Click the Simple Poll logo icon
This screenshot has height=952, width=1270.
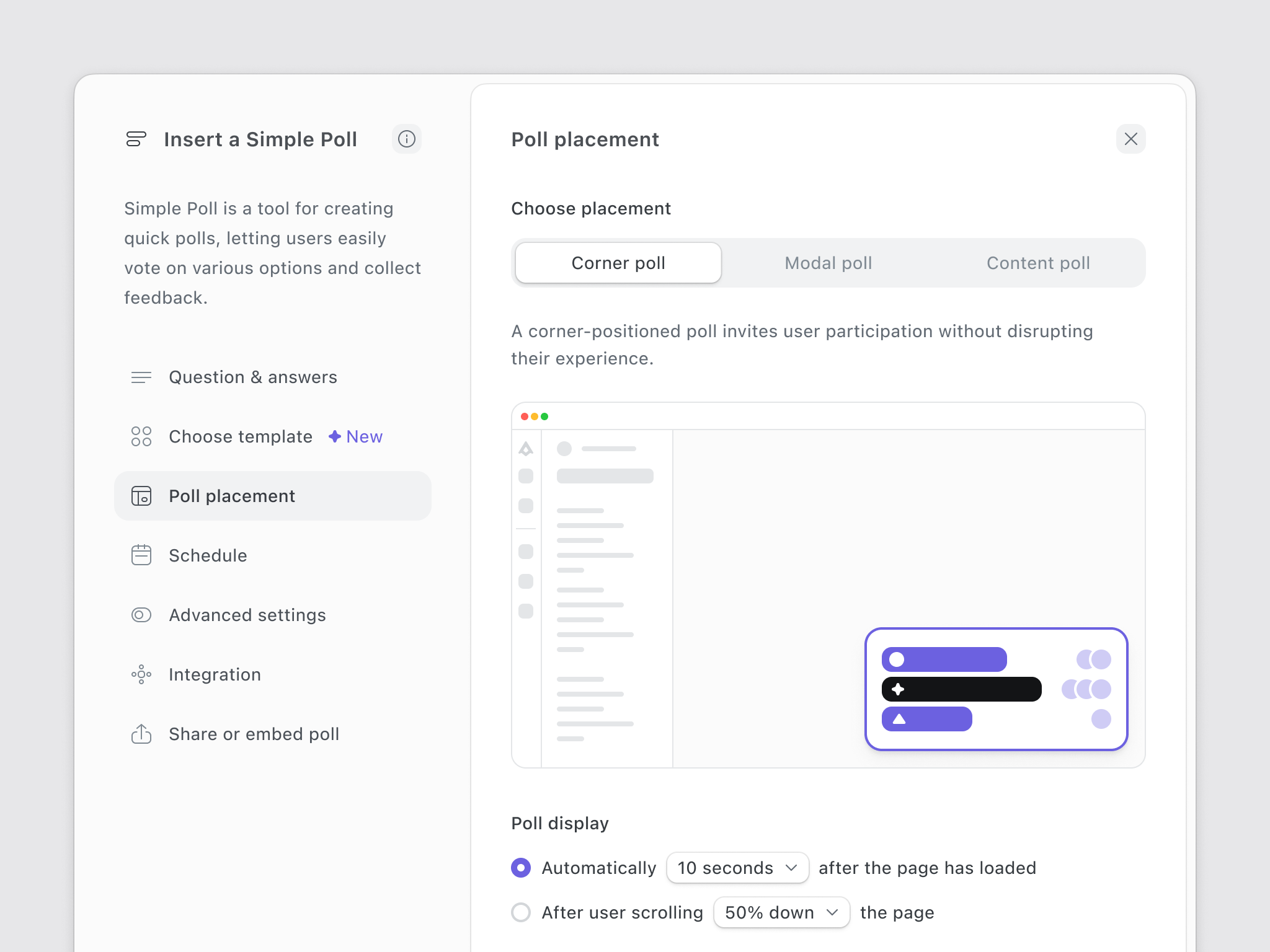pyautogui.click(x=136, y=139)
